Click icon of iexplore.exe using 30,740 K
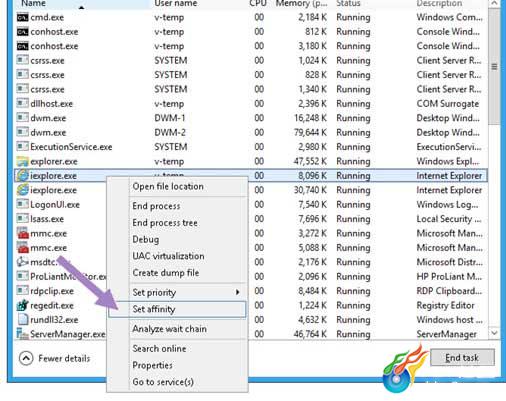Viewport: 506px width, 401px height. pos(22,190)
